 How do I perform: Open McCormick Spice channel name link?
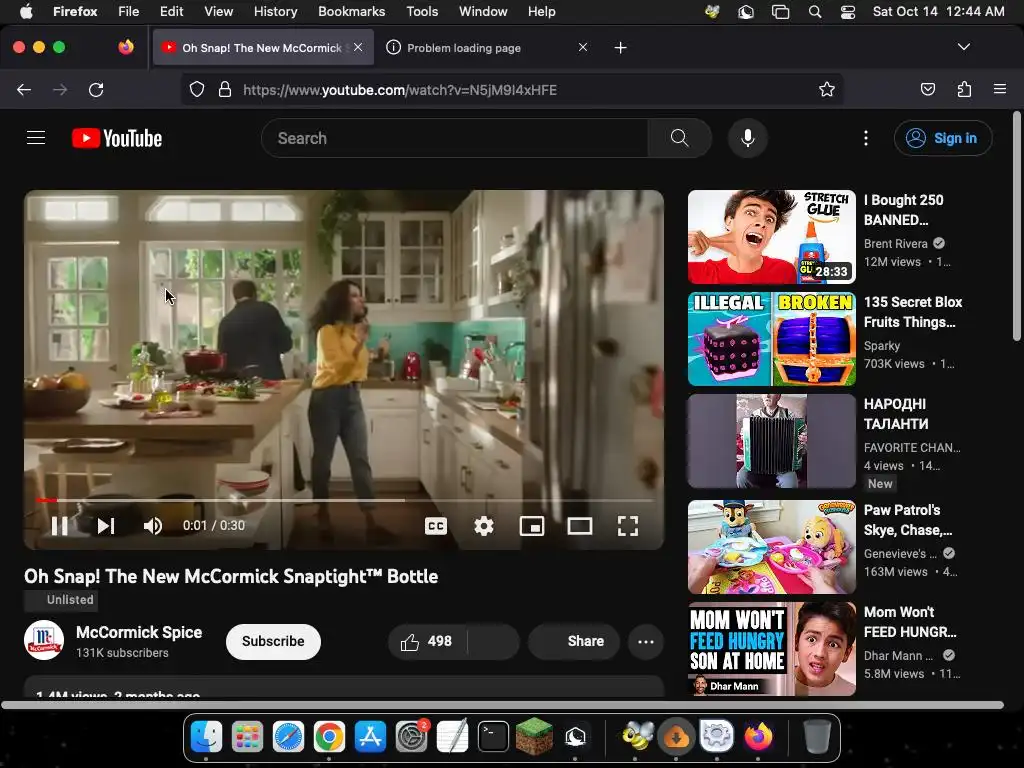(x=139, y=632)
